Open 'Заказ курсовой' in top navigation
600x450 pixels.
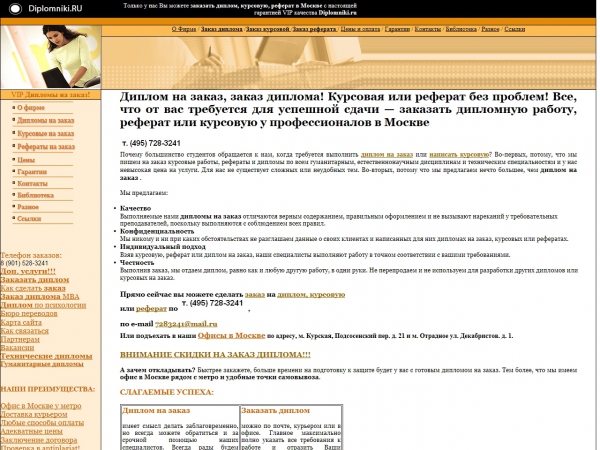(x=267, y=29)
